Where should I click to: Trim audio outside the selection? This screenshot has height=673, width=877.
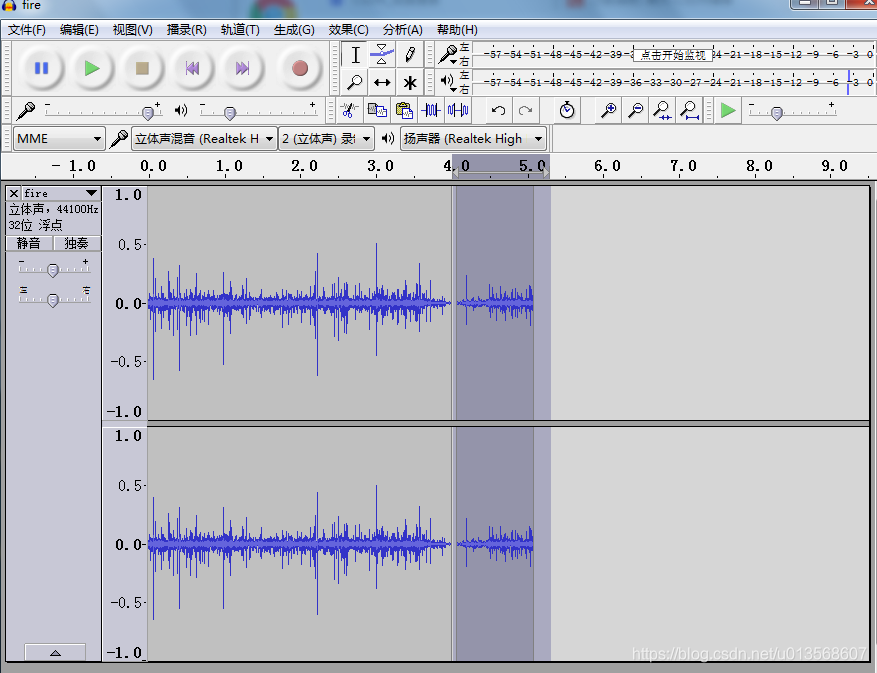431,110
